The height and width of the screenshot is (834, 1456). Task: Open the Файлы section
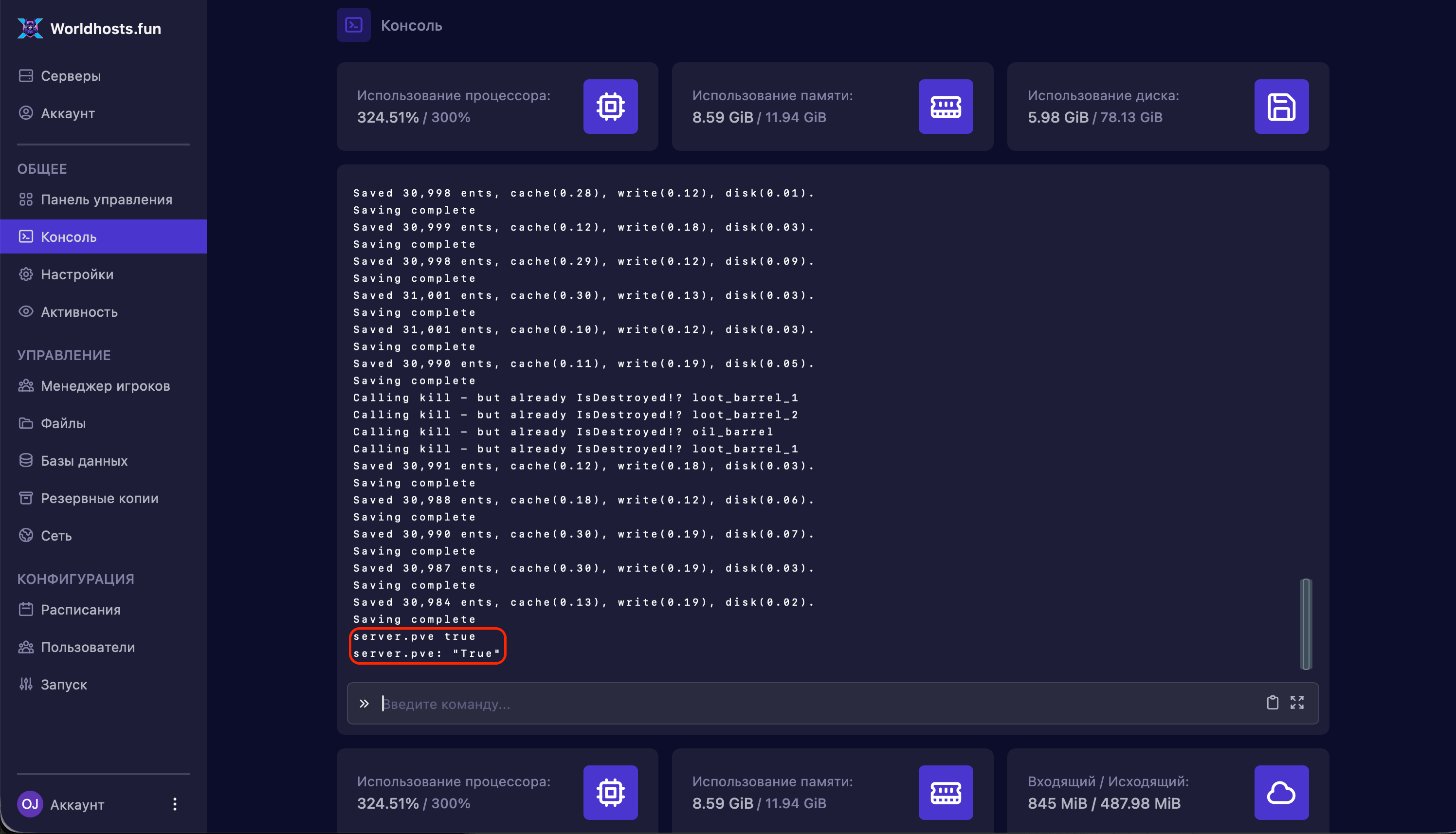(x=103, y=423)
